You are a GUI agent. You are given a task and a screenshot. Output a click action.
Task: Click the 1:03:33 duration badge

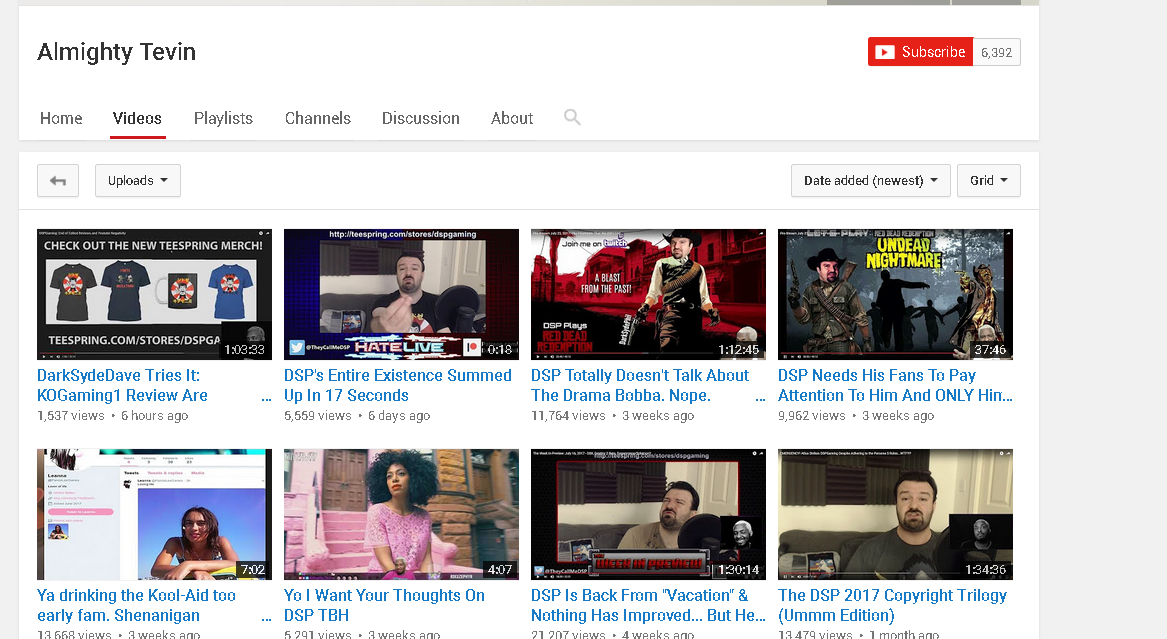click(245, 349)
